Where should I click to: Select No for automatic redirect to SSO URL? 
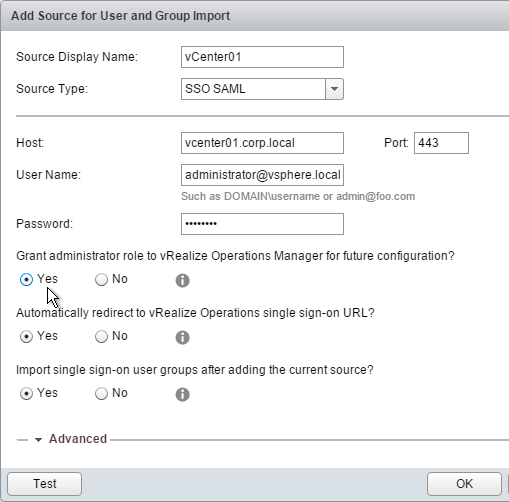coord(101,336)
